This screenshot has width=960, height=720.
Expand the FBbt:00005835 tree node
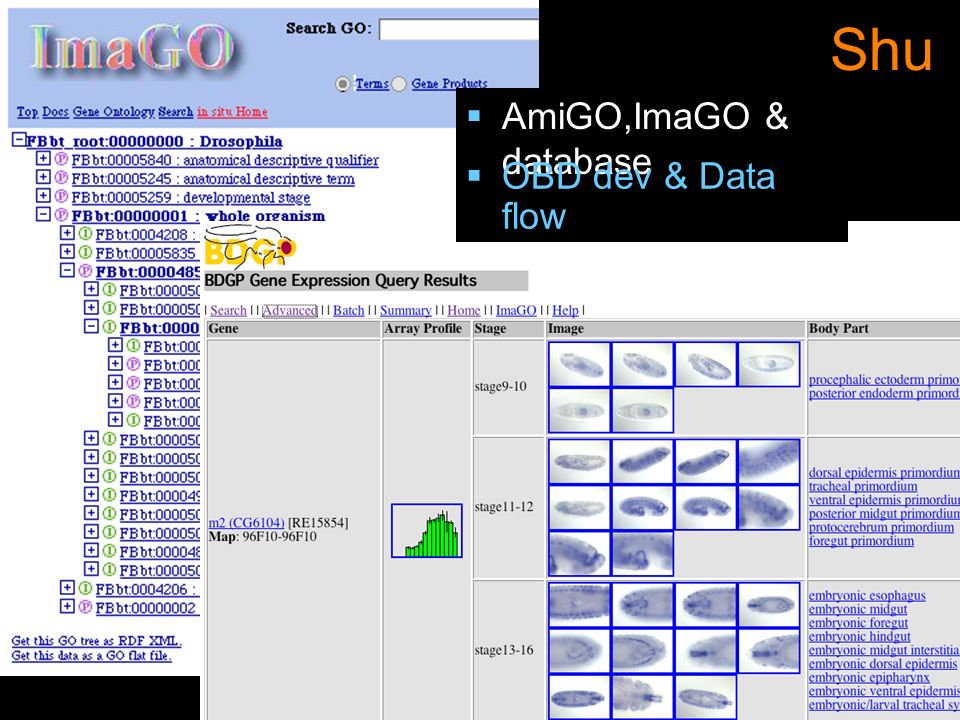(x=67, y=251)
